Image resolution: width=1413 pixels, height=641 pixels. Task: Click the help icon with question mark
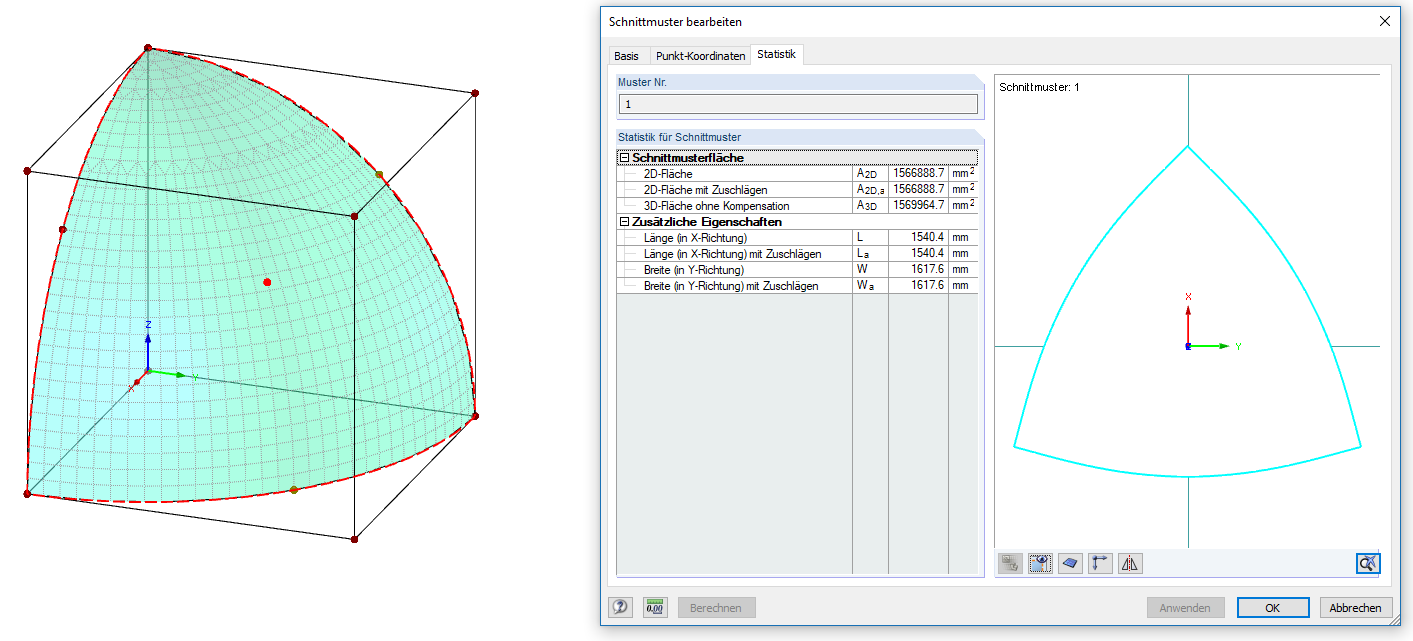(x=621, y=607)
